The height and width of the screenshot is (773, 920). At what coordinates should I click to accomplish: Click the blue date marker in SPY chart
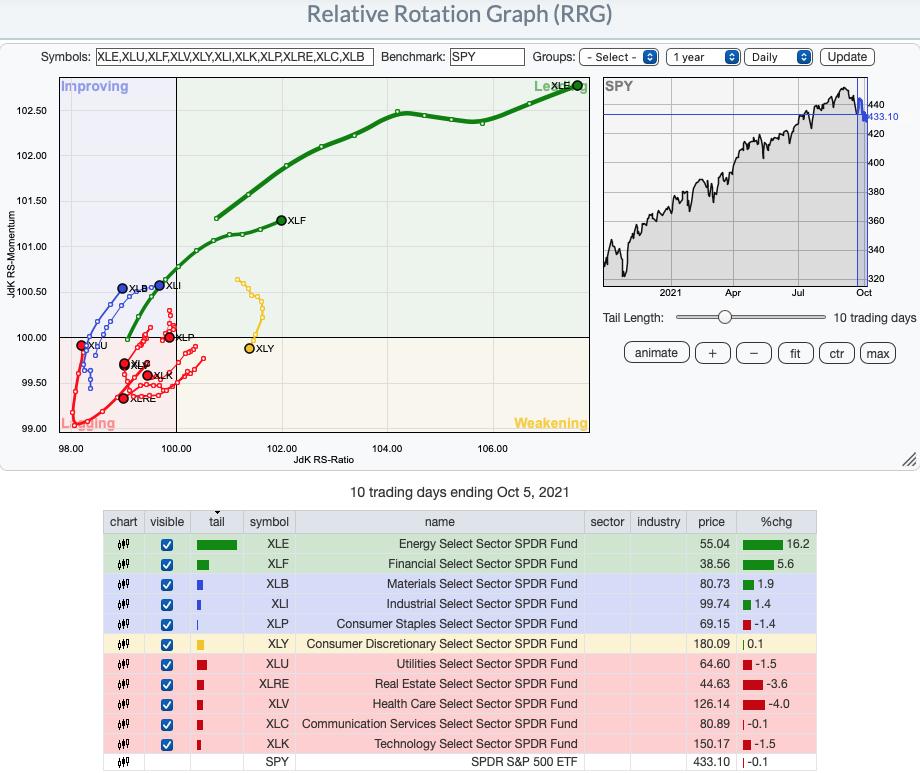(x=861, y=182)
